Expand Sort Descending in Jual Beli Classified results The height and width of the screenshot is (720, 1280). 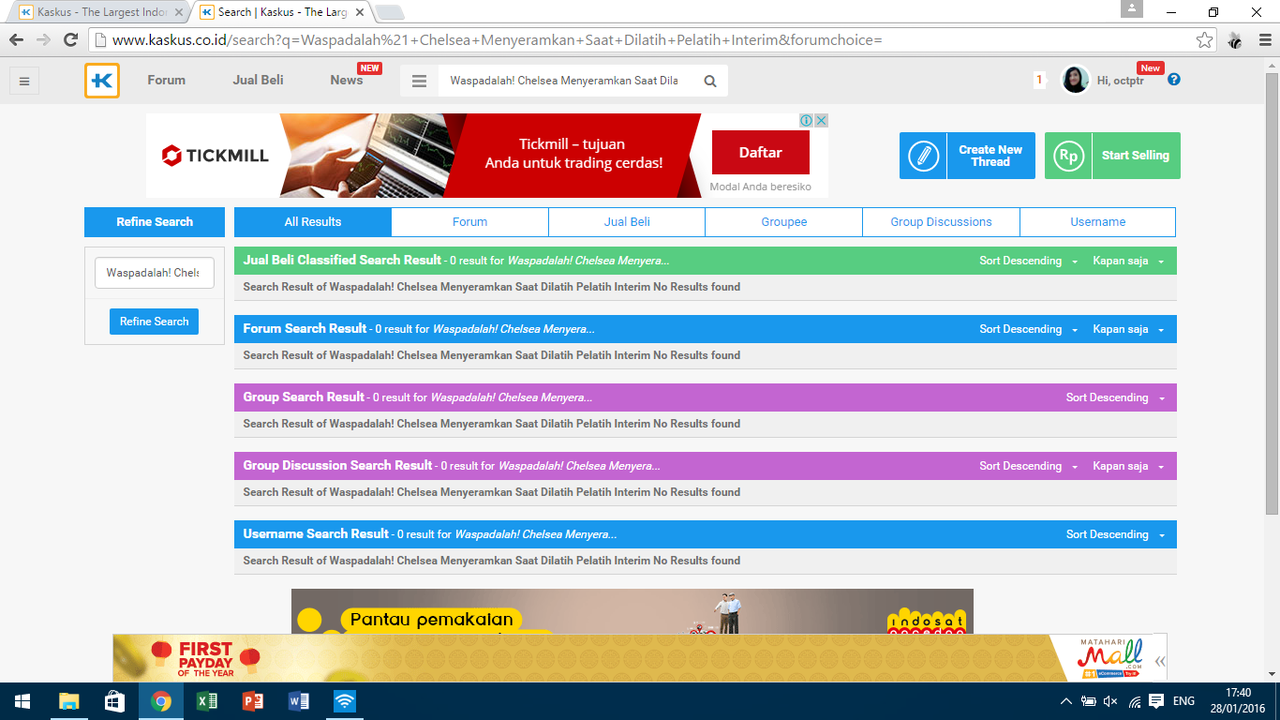click(x=1028, y=261)
